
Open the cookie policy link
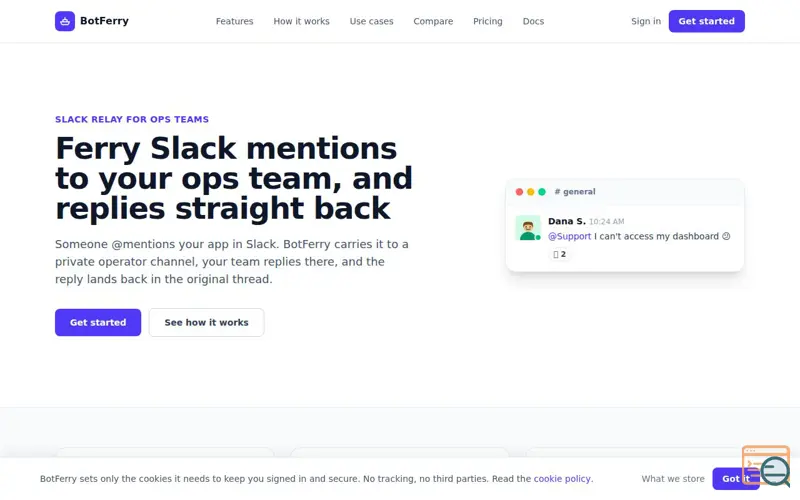[x=562, y=479]
